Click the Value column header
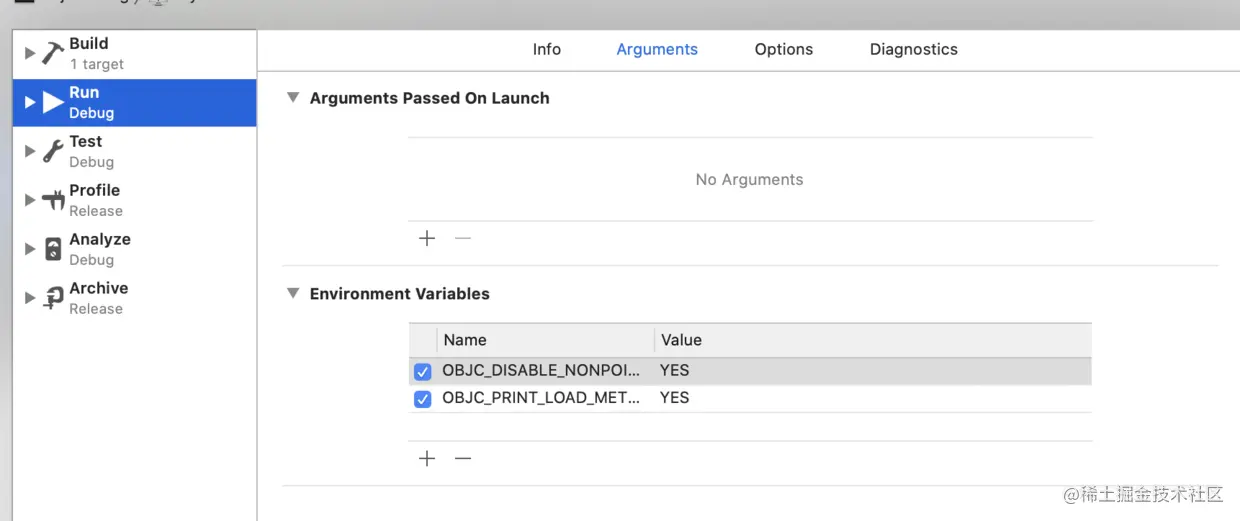1240x521 pixels. (x=873, y=340)
